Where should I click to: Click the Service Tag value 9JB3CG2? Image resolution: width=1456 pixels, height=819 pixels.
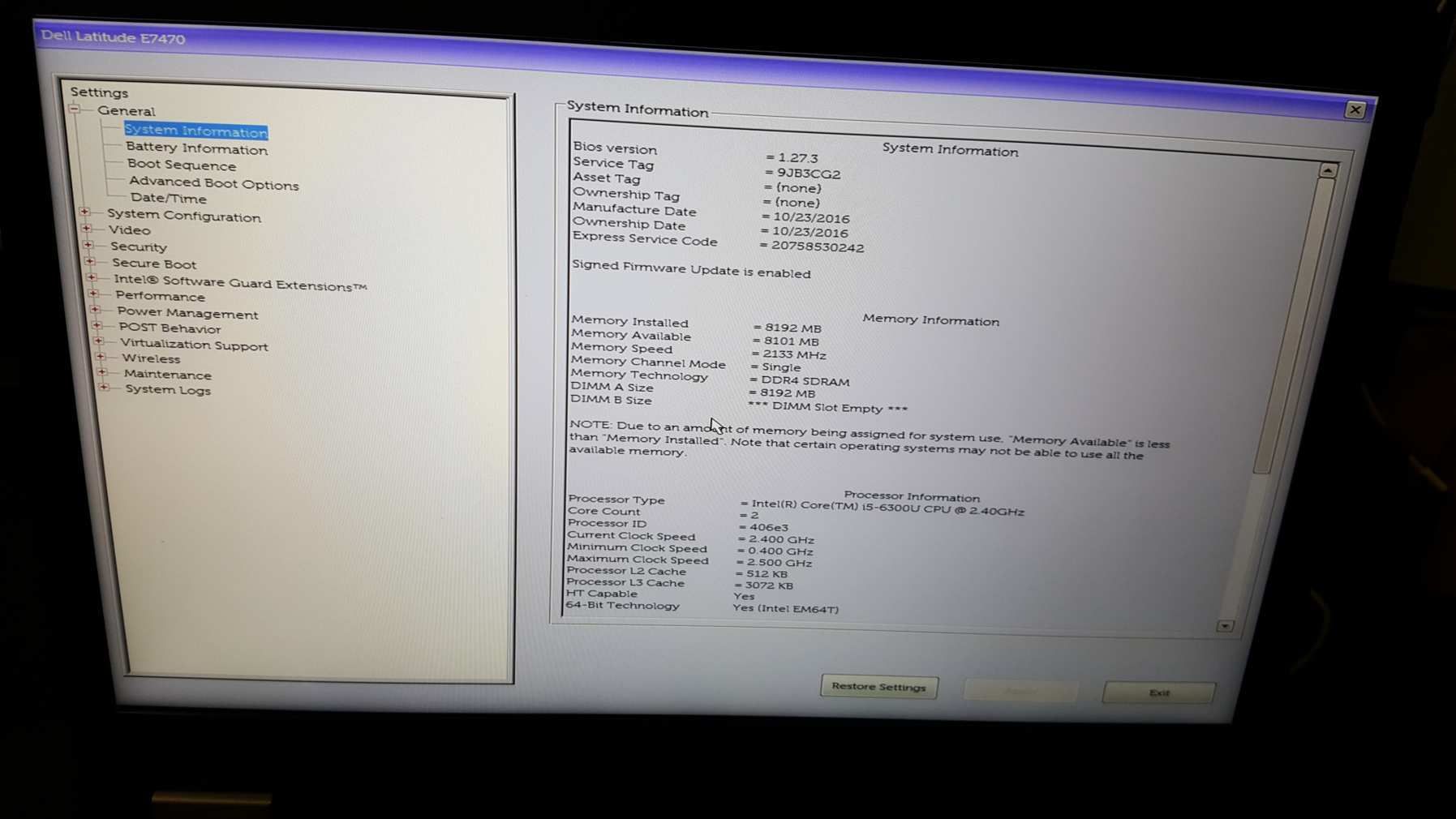[808, 174]
